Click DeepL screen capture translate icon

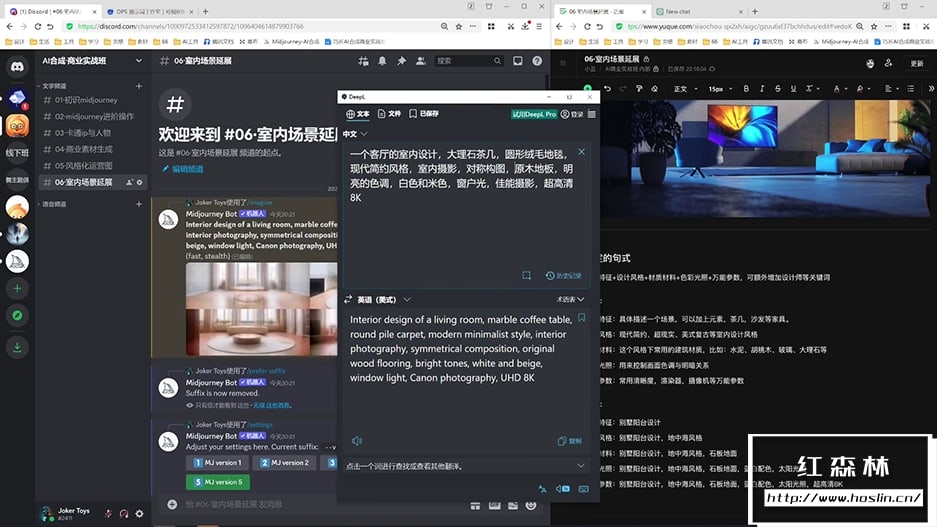[526, 275]
